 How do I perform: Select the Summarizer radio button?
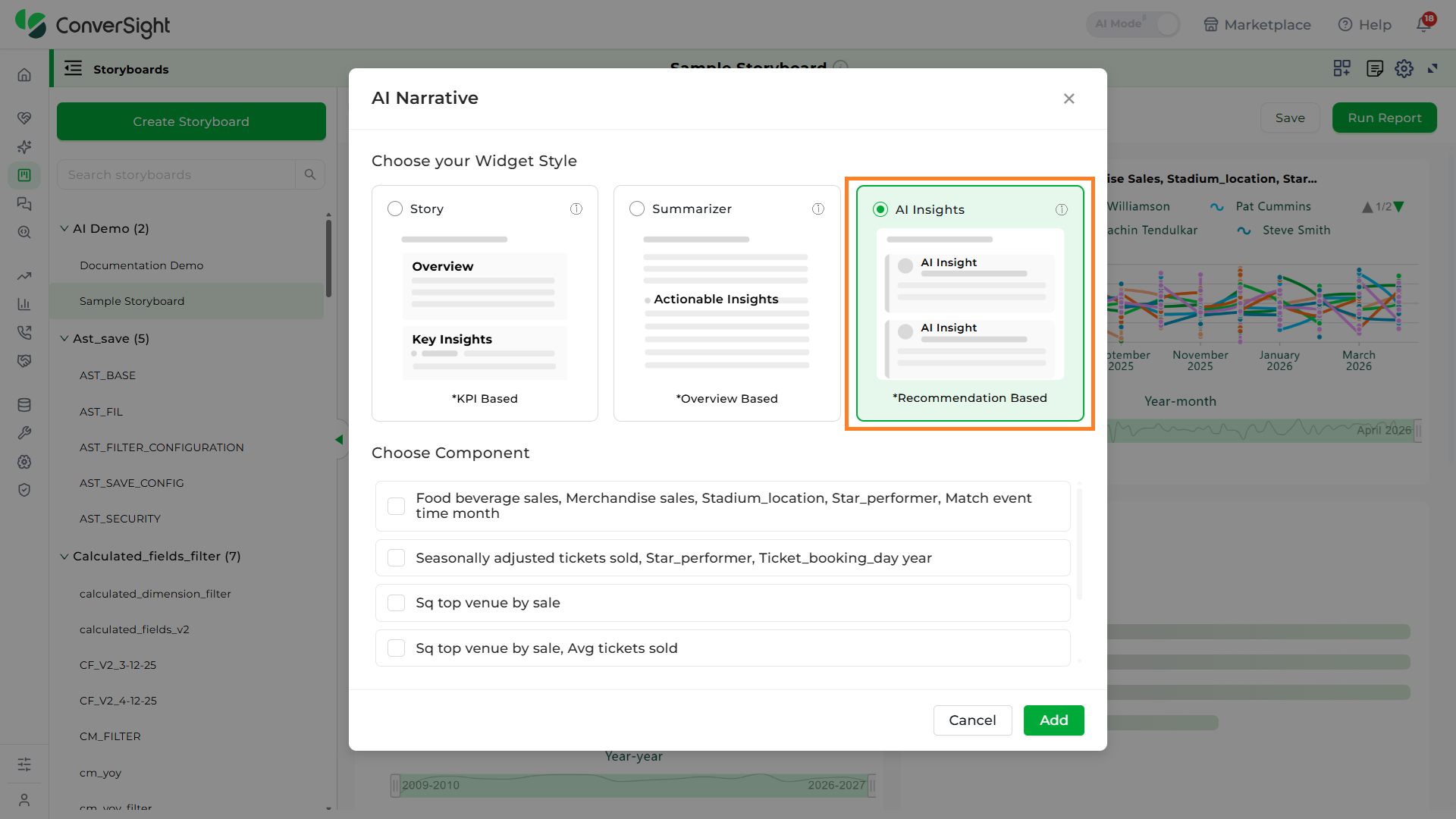pyautogui.click(x=637, y=209)
